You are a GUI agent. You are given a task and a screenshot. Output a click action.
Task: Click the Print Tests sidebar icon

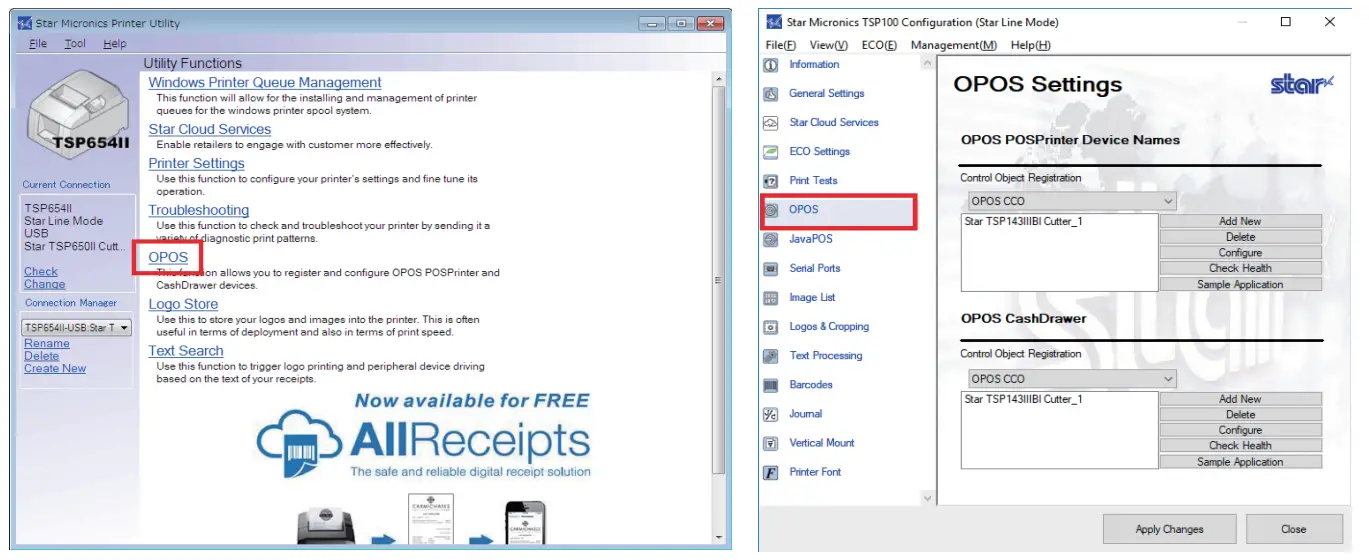click(x=770, y=181)
